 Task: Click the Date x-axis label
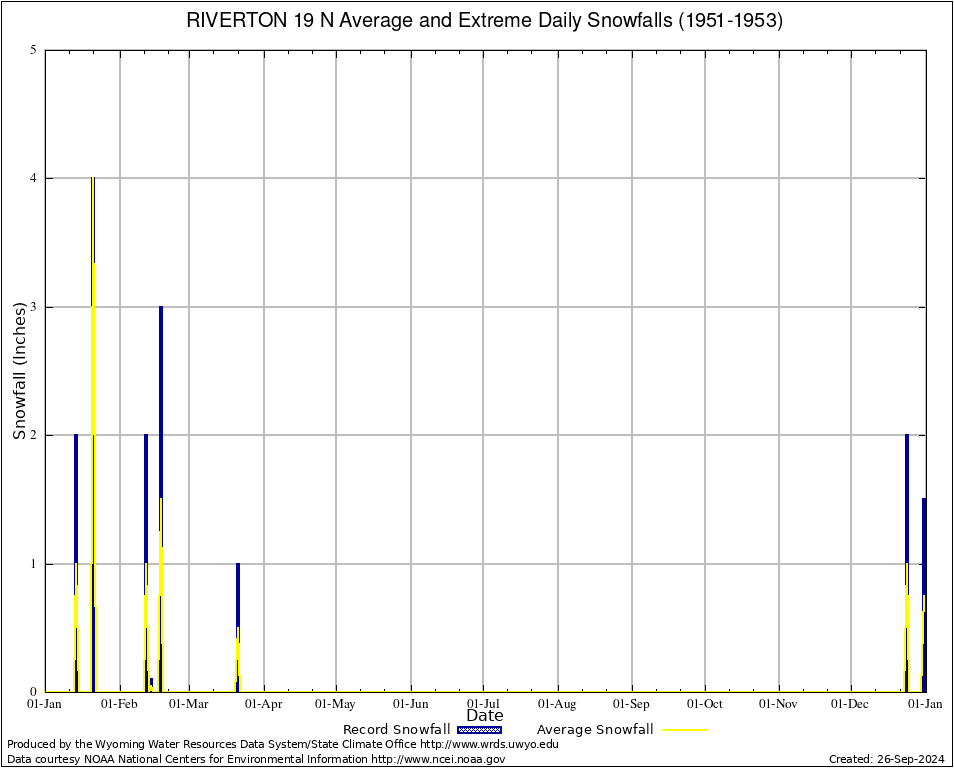(x=485, y=716)
